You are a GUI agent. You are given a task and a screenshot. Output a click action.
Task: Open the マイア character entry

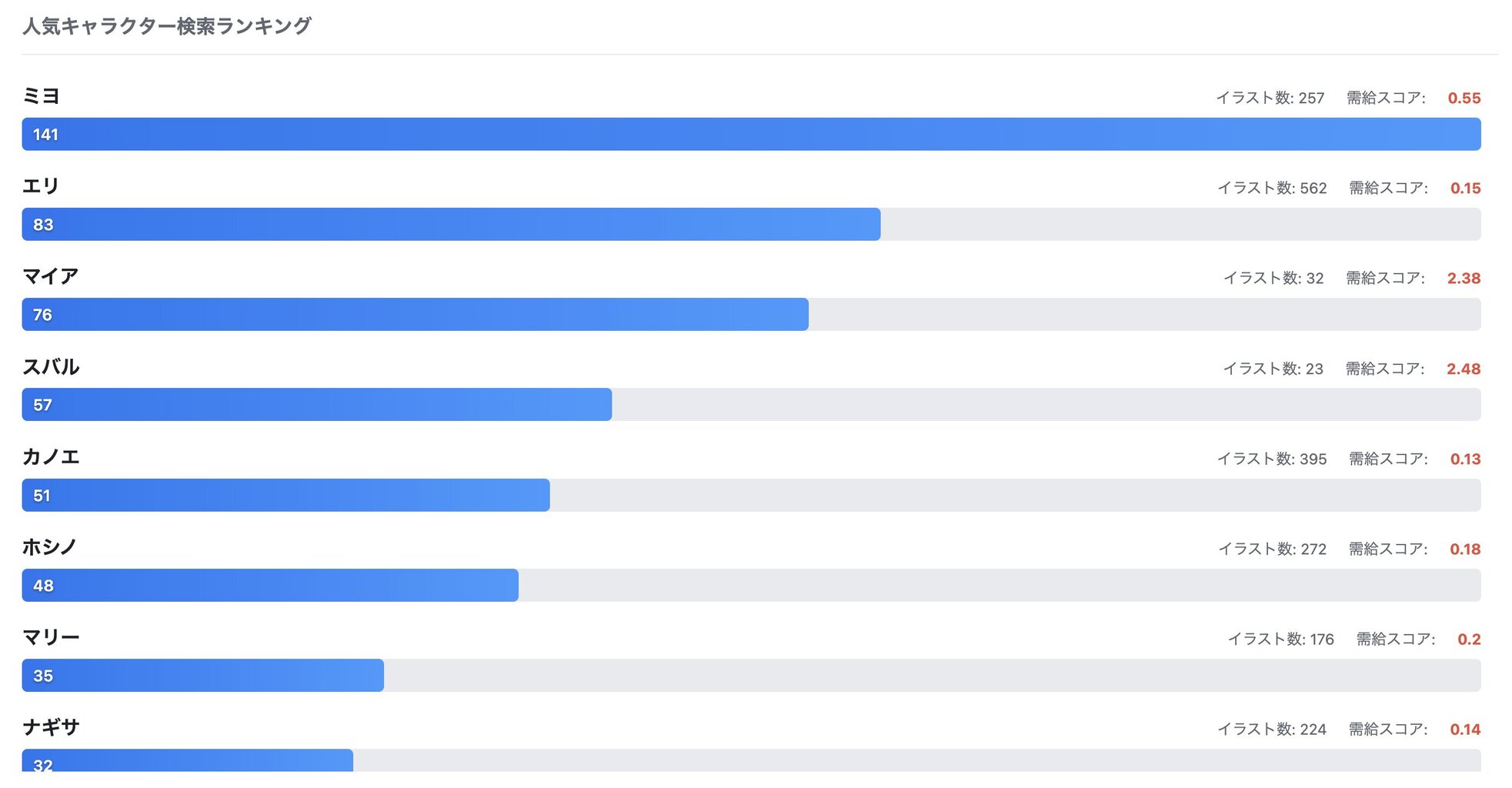pos(50,276)
